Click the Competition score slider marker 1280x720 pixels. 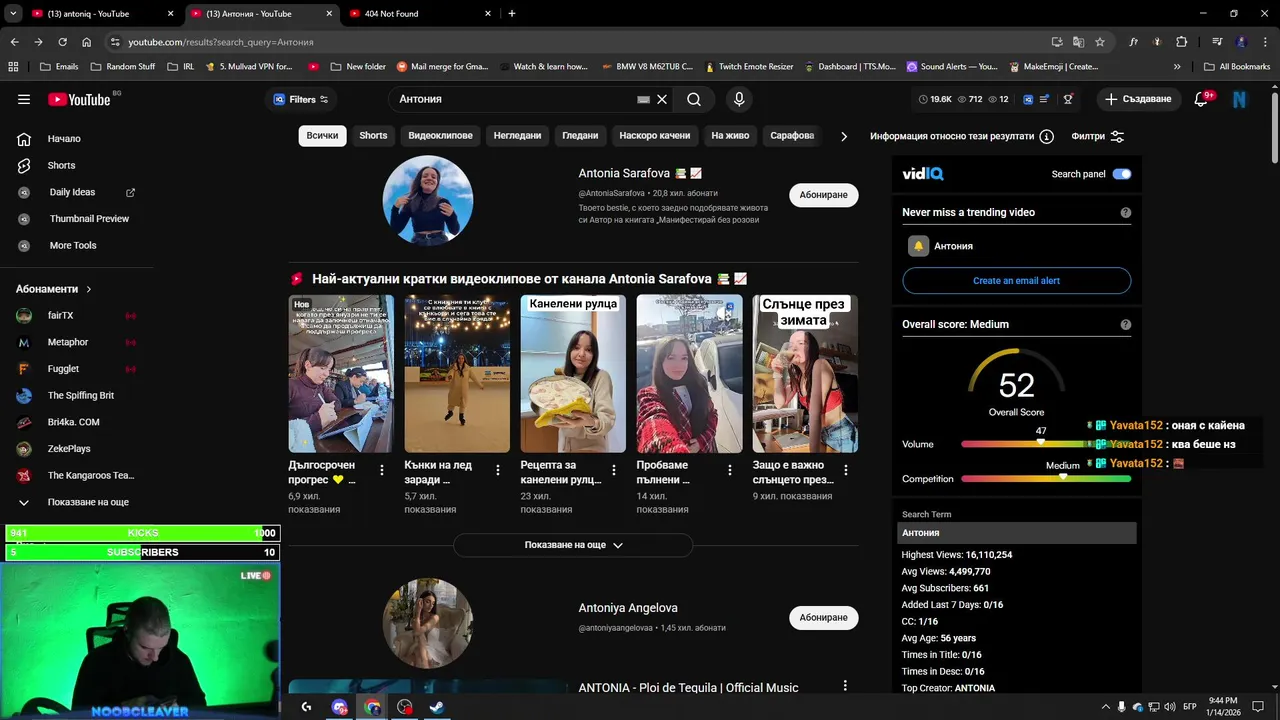(1063, 478)
